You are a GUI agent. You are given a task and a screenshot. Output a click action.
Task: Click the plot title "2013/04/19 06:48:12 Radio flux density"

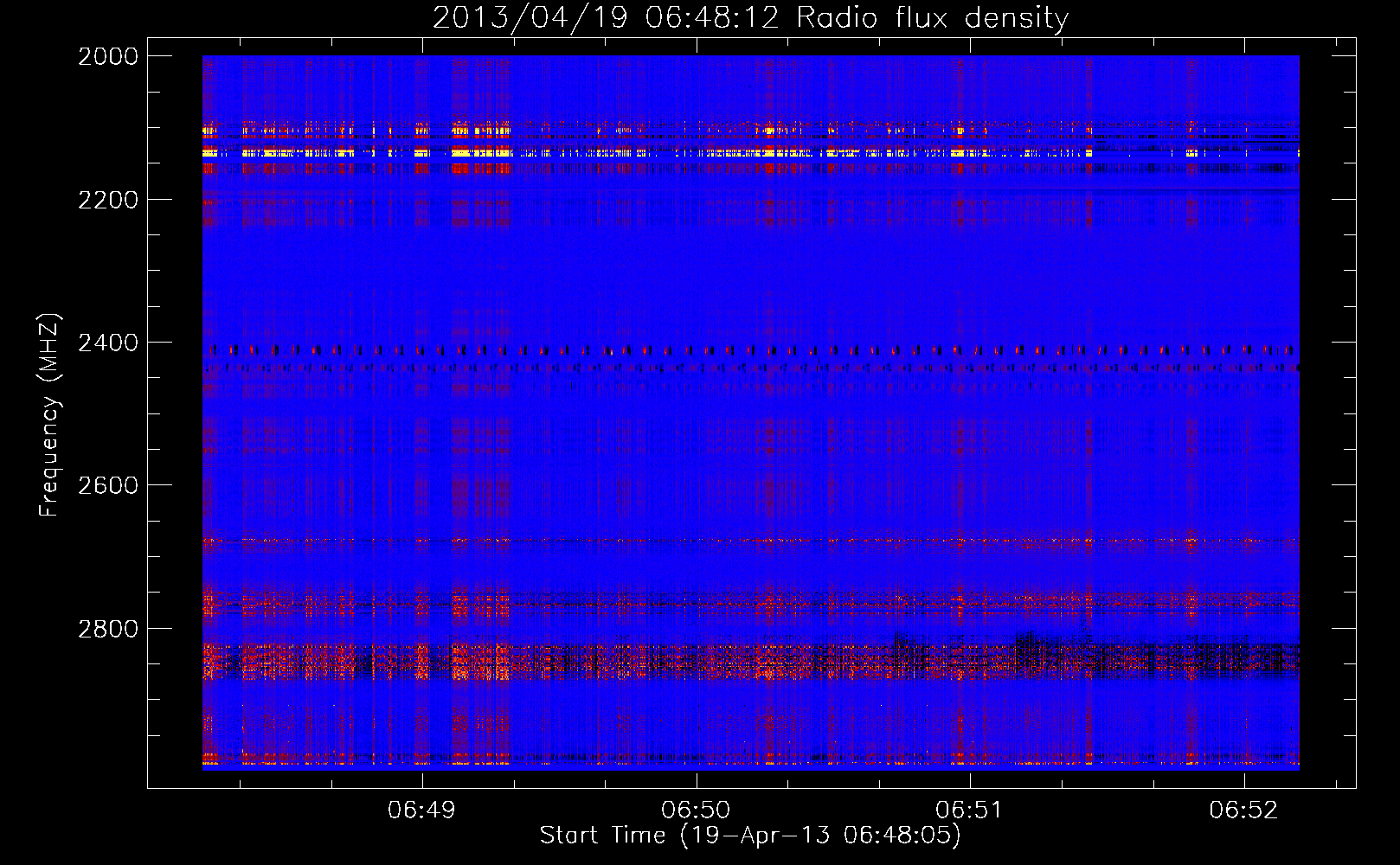coord(750,18)
